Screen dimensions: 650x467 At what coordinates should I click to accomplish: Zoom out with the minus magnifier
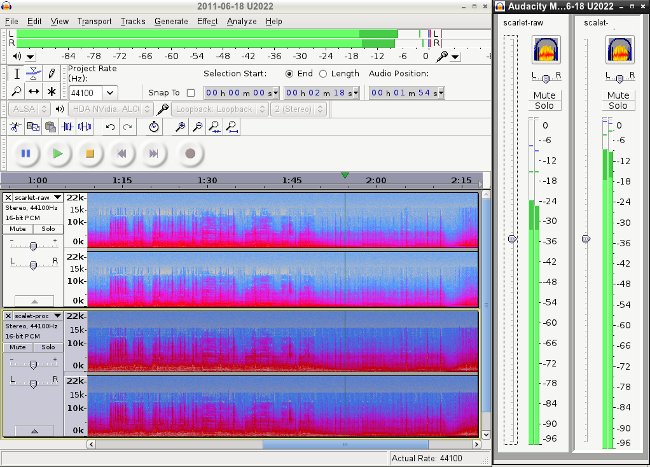(x=197, y=127)
